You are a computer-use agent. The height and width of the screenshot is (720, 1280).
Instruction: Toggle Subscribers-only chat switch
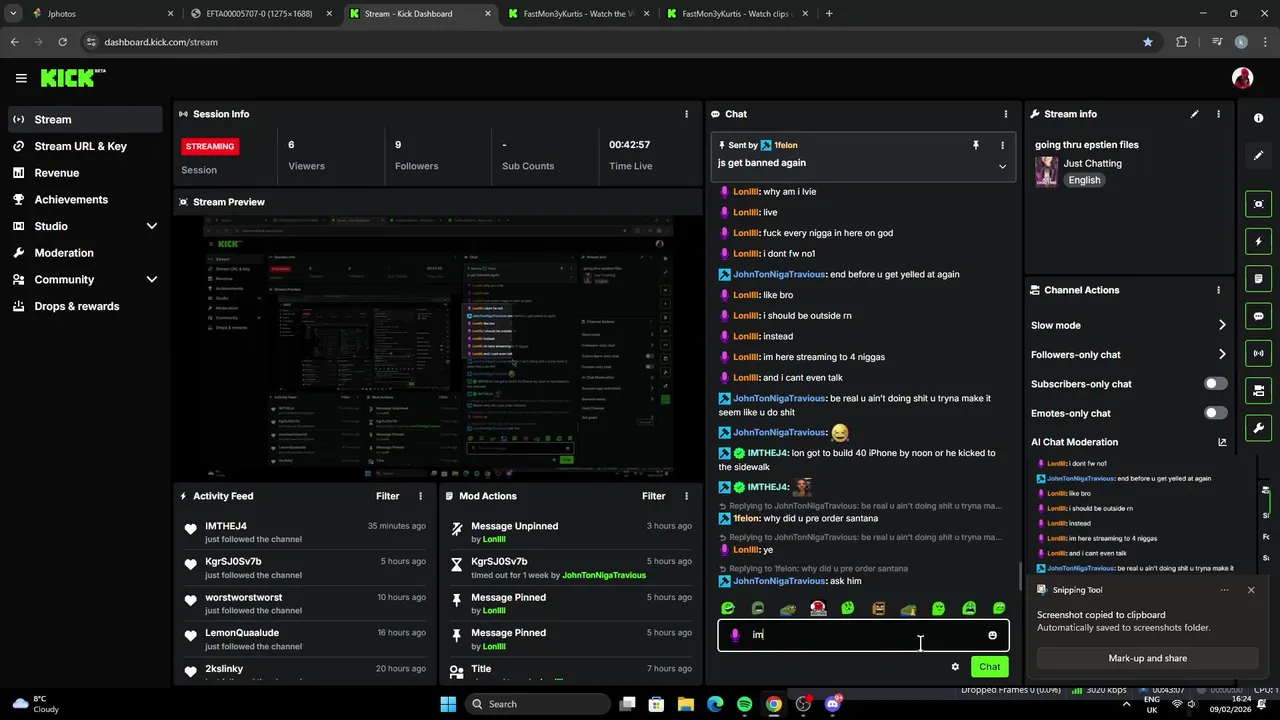pyautogui.click(x=1215, y=384)
